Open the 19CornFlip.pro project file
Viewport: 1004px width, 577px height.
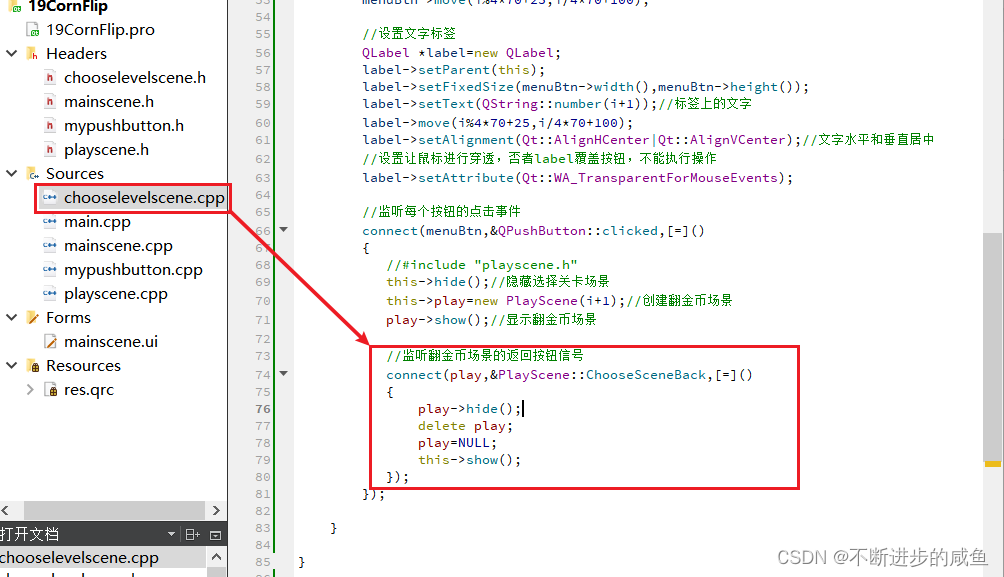tap(100, 29)
